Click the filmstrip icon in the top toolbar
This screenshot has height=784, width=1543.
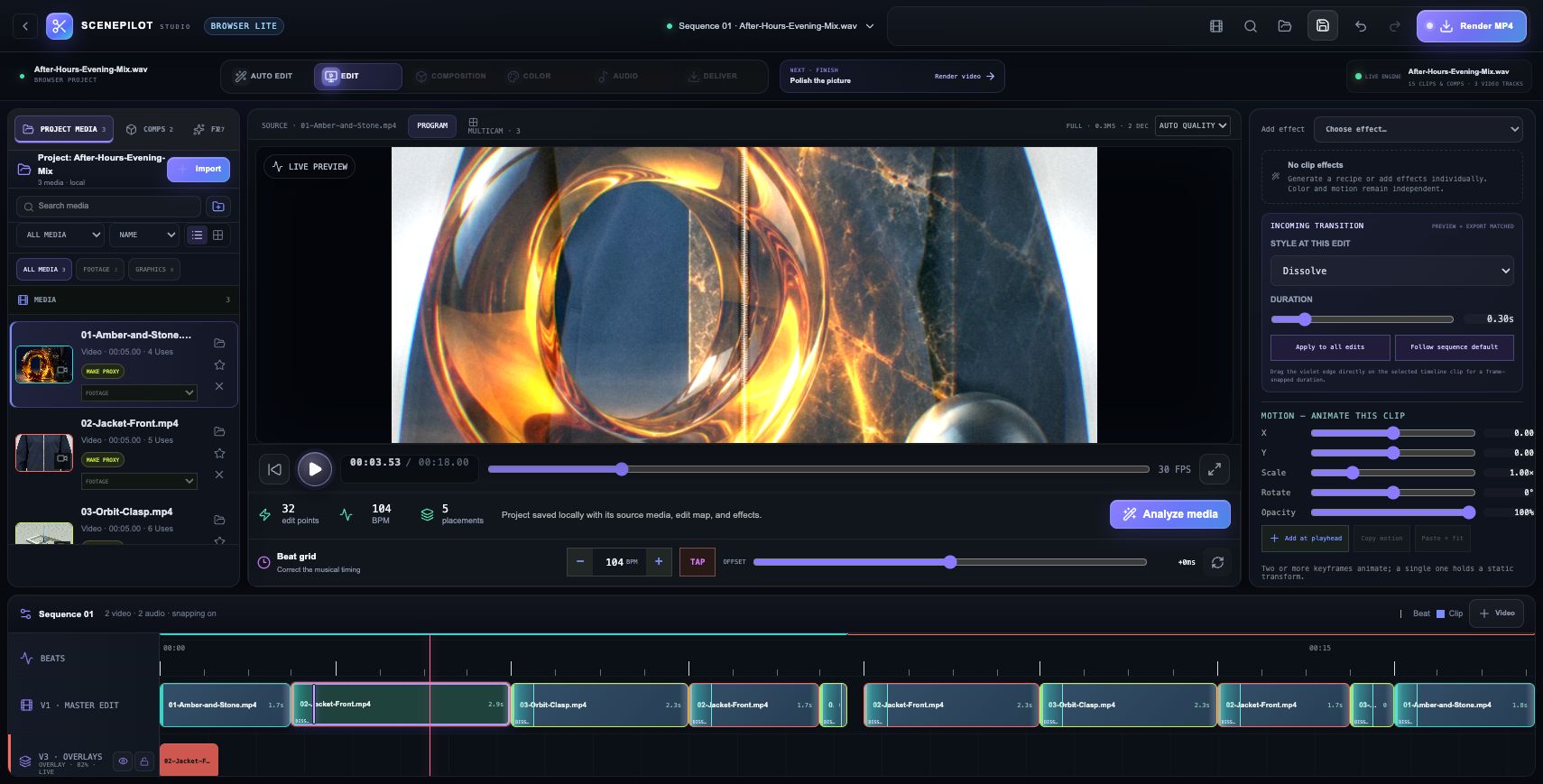pos(1216,26)
